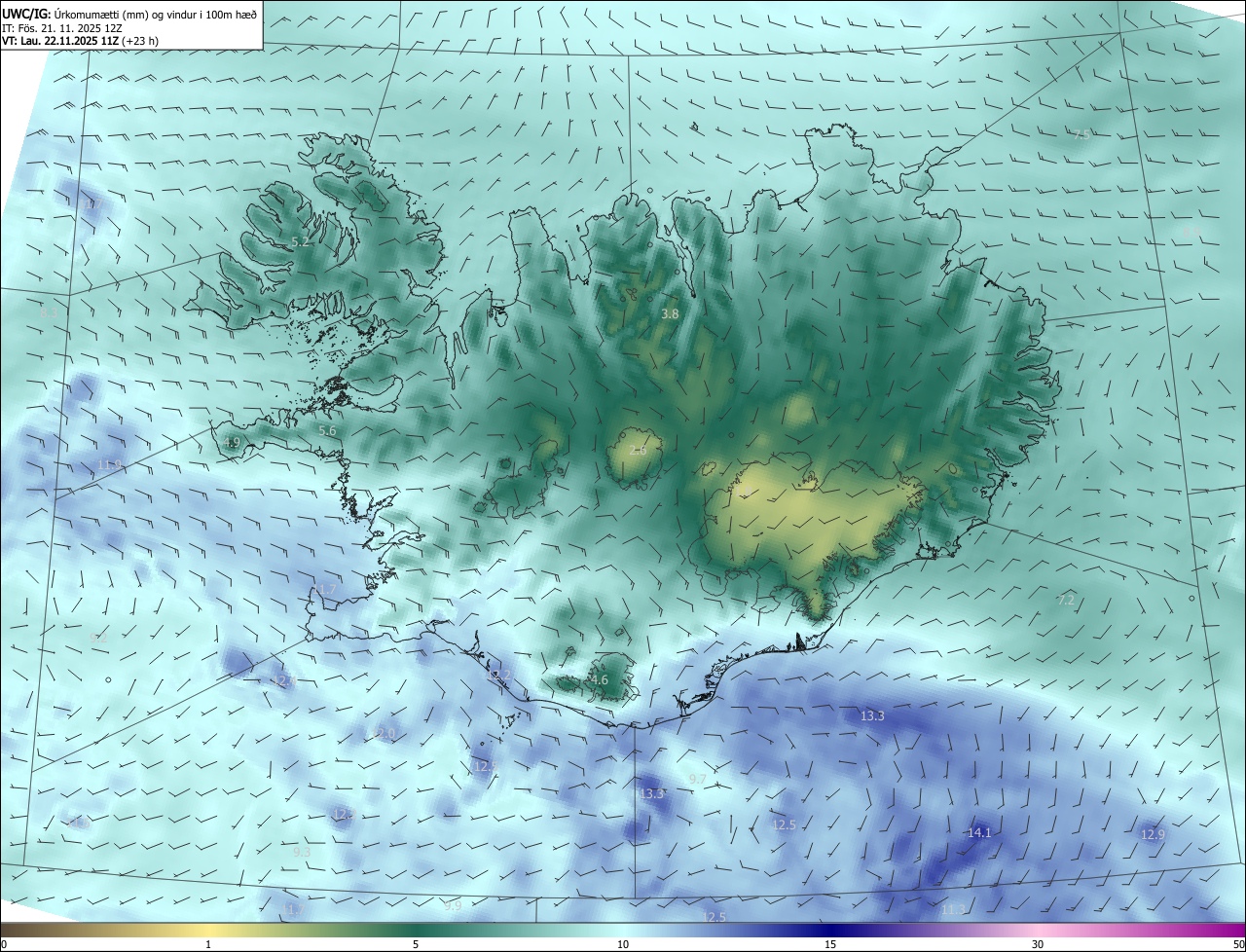Click the initial time line 'IT: Fös. 21. 11. 2025 12Z'
The width and height of the screenshot is (1246, 952).
(62, 28)
